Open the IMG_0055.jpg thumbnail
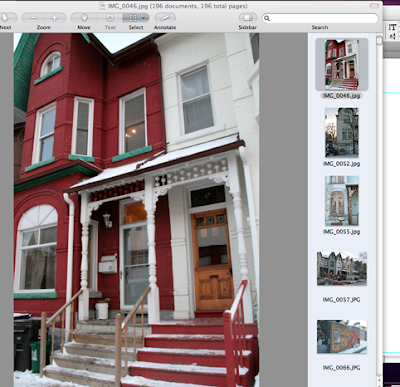This screenshot has width=400, height=387. click(x=342, y=201)
